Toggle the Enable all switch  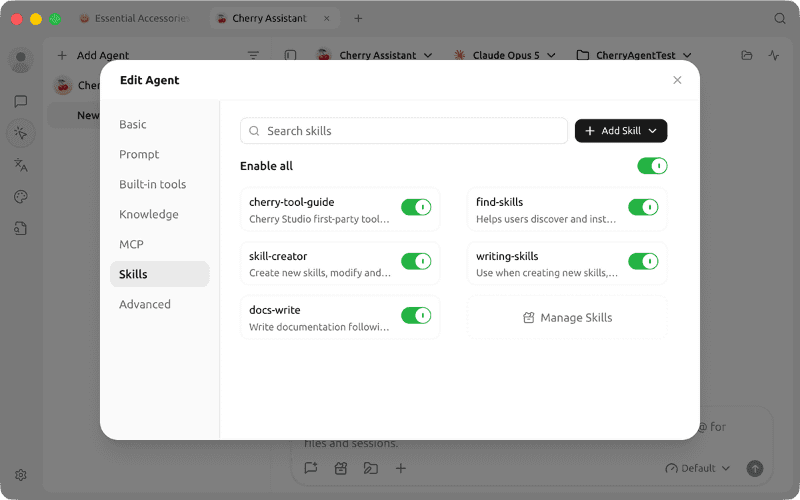(x=652, y=166)
